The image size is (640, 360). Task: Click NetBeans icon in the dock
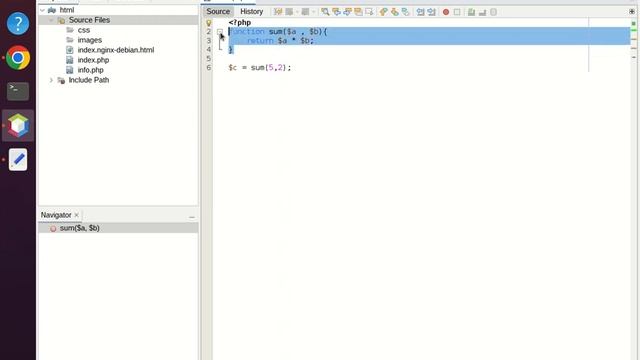(18, 125)
